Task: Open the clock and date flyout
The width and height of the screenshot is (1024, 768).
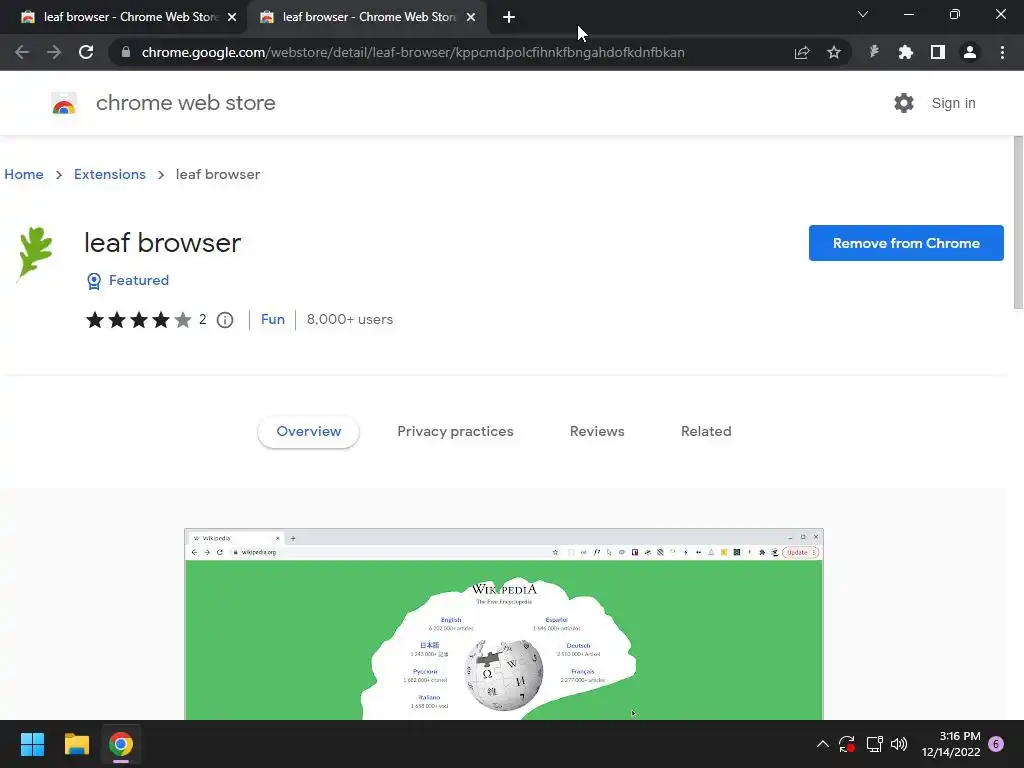Action: pyautogui.click(x=951, y=744)
